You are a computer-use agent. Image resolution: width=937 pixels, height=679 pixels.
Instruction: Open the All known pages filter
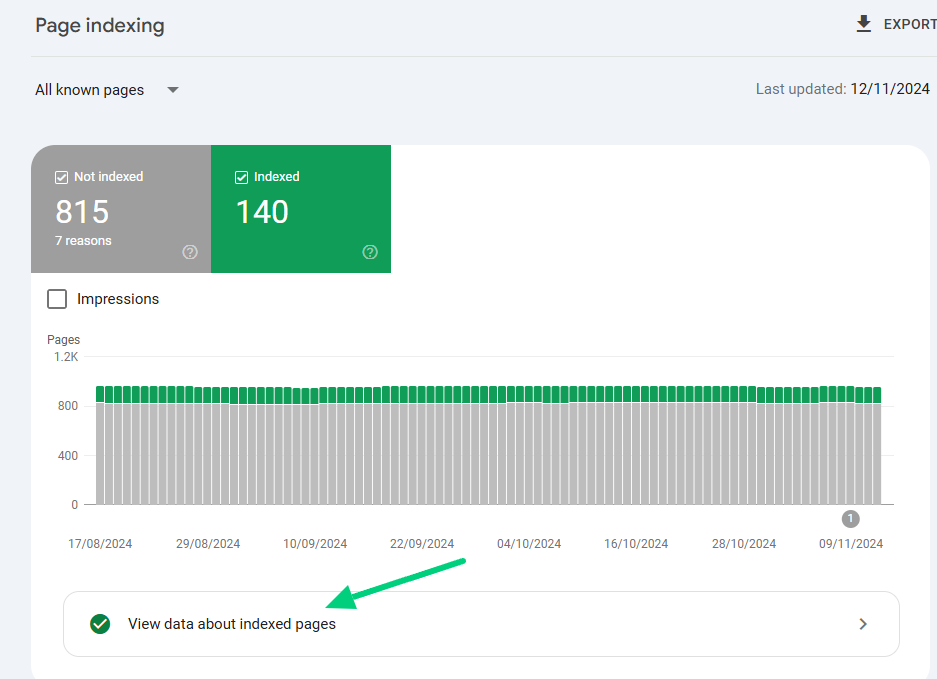coord(90,90)
